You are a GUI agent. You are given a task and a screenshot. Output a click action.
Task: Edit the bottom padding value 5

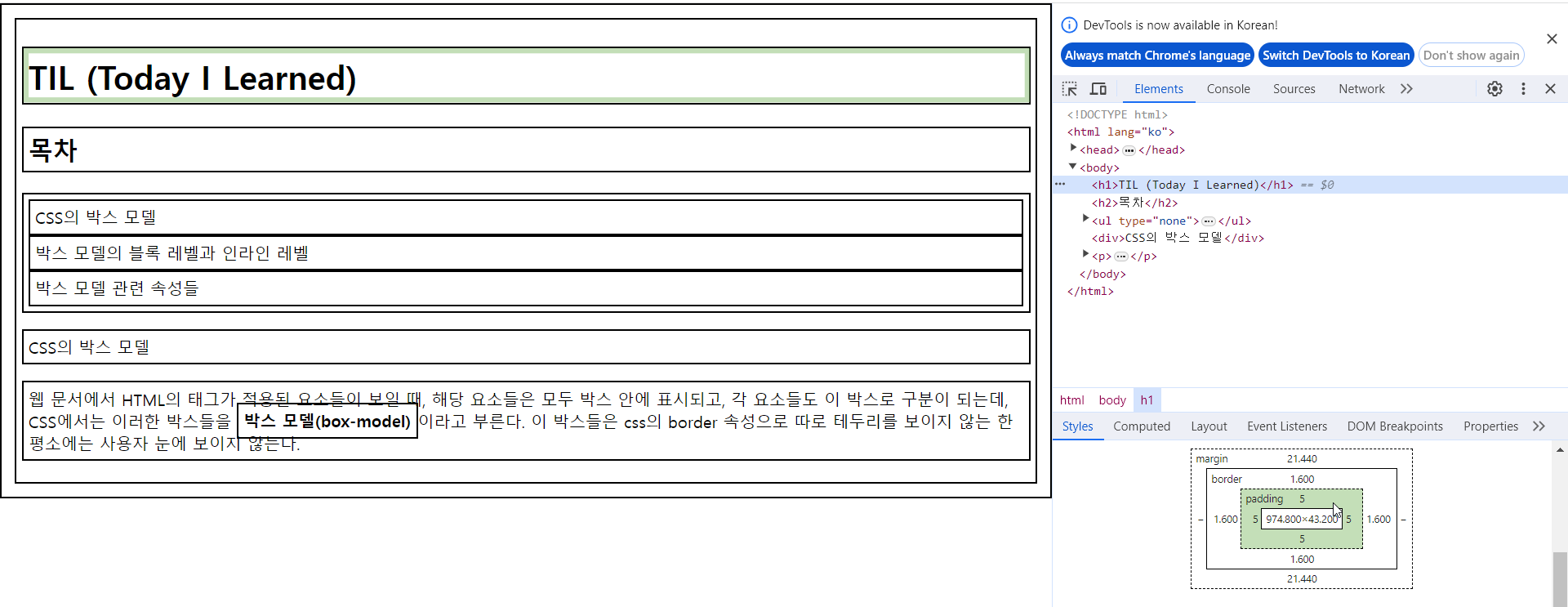click(1302, 538)
